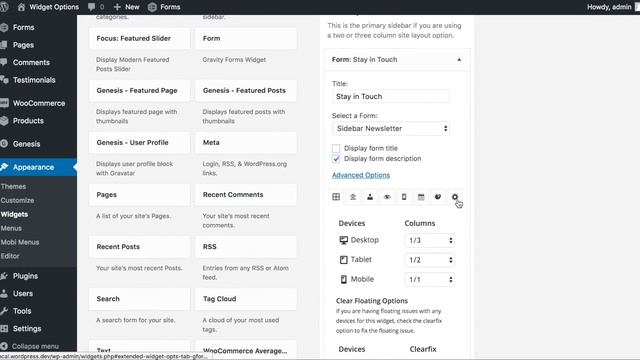Click the Desktop monitor icon
This screenshot has width=640, height=360.
[x=343, y=240]
